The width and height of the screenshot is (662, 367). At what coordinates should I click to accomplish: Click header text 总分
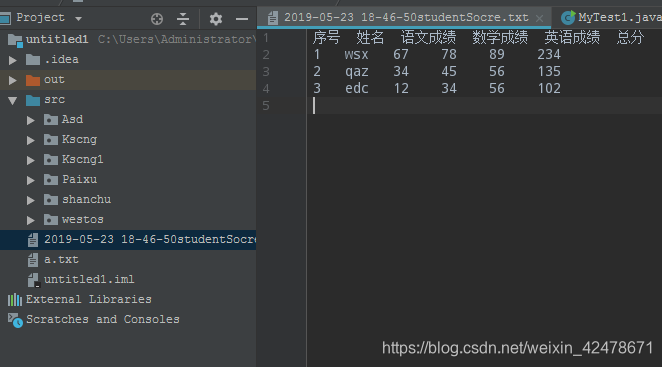click(x=630, y=38)
